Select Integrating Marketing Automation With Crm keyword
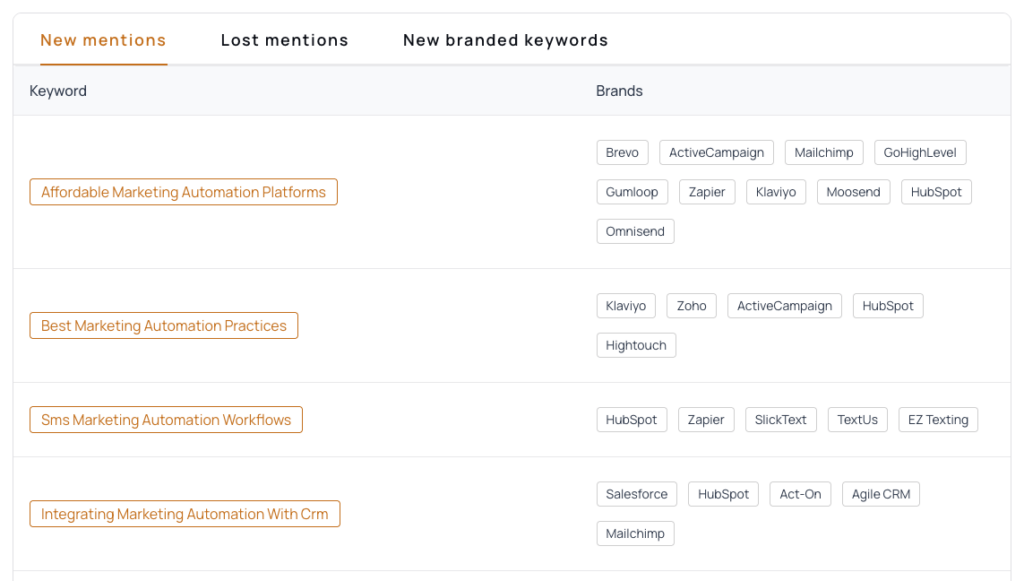Image resolution: width=1024 pixels, height=581 pixels. (x=185, y=514)
